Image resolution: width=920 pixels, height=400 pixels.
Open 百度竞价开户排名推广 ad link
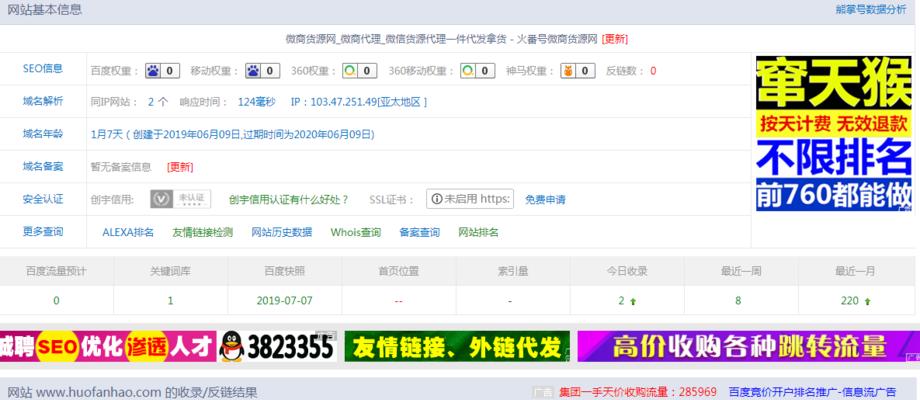point(813,392)
